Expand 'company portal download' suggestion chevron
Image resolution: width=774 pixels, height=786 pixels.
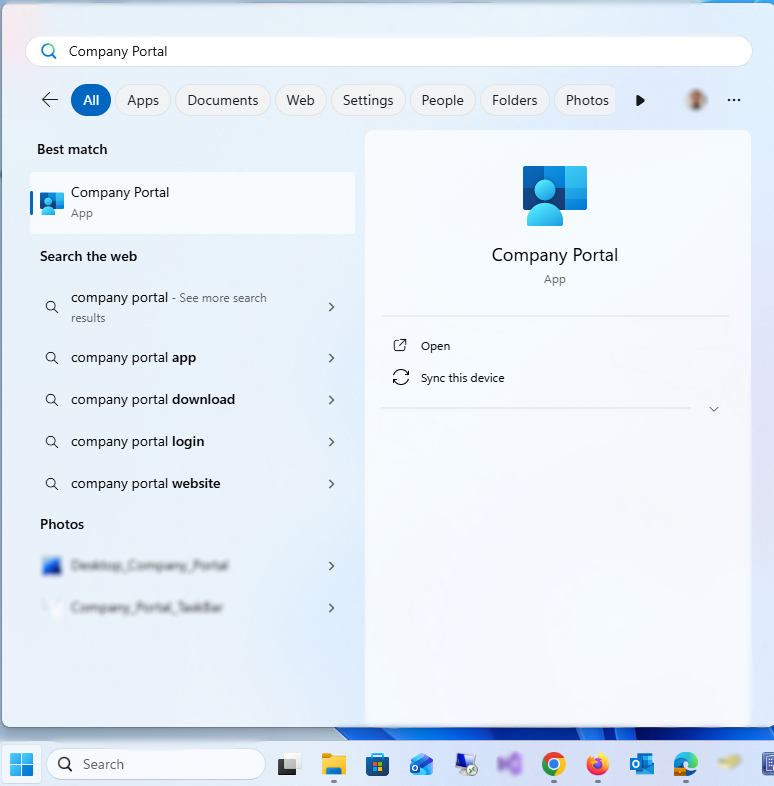pos(331,400)
